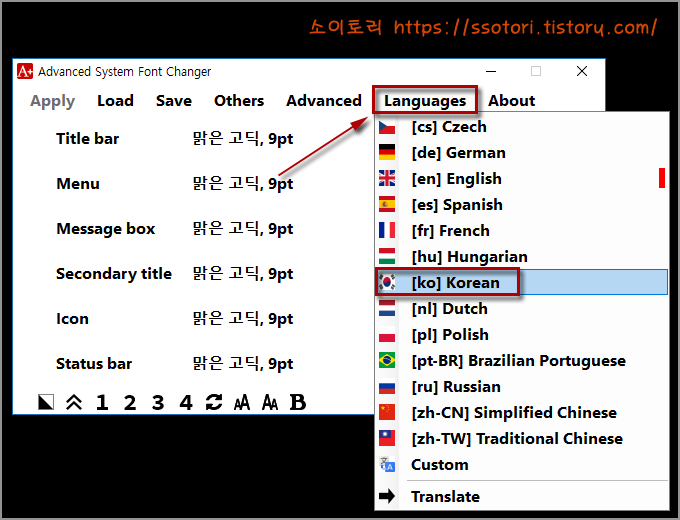The height and width of the screenshot is (520, 680).
Task: Open the Load menu
Action: coord(115,101)
